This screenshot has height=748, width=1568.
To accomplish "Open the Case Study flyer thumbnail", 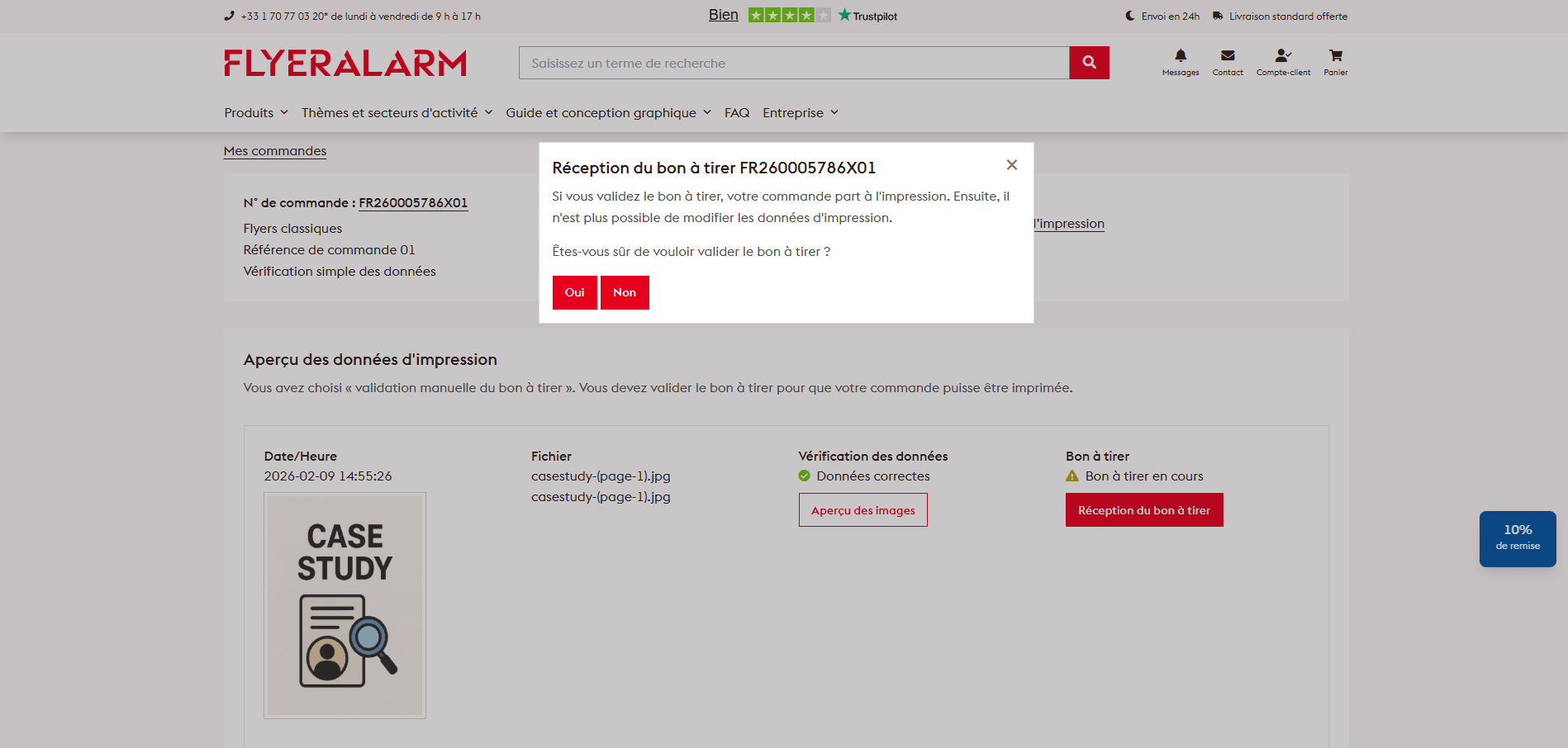I will pos(344,605).
